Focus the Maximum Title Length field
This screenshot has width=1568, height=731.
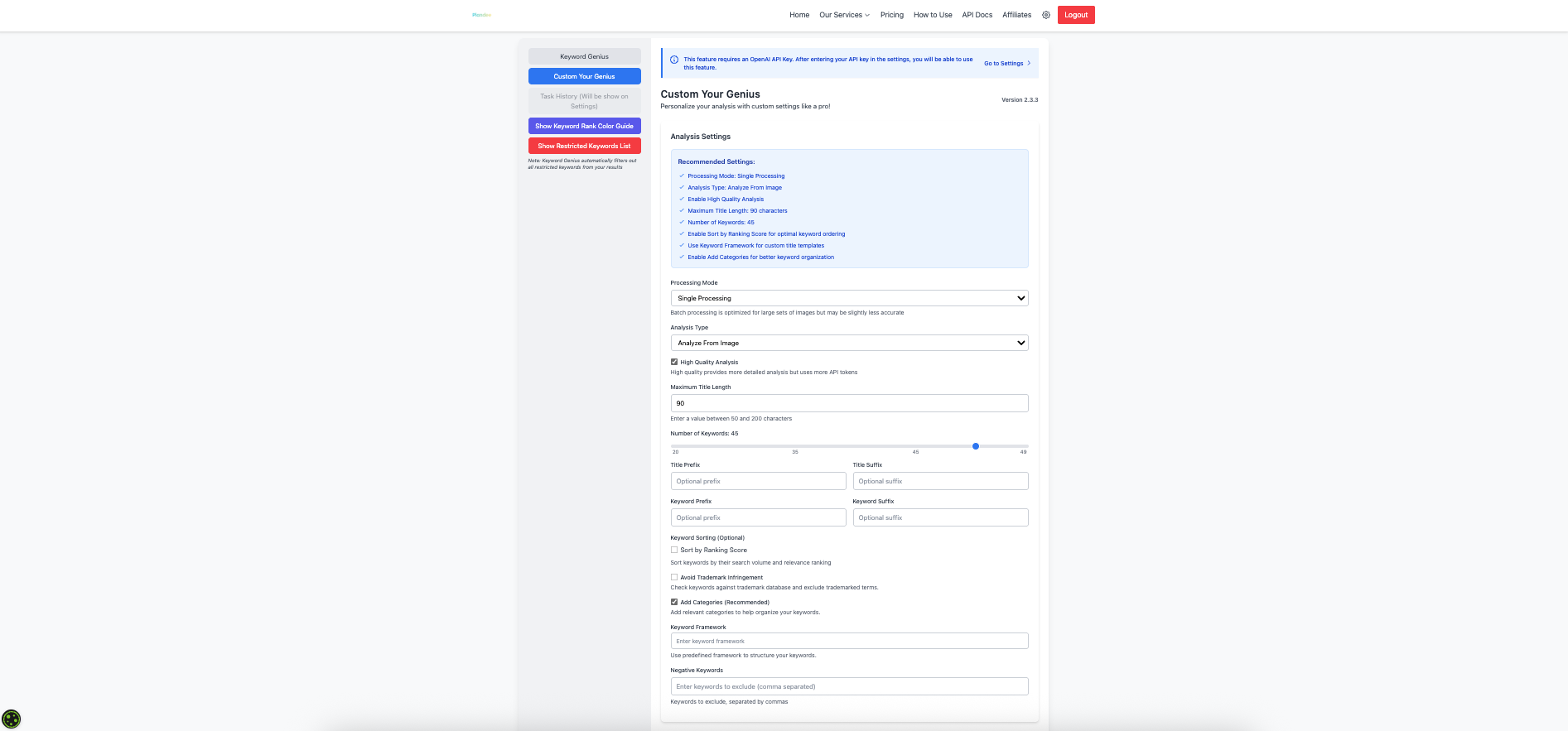(x=849, y=403)
